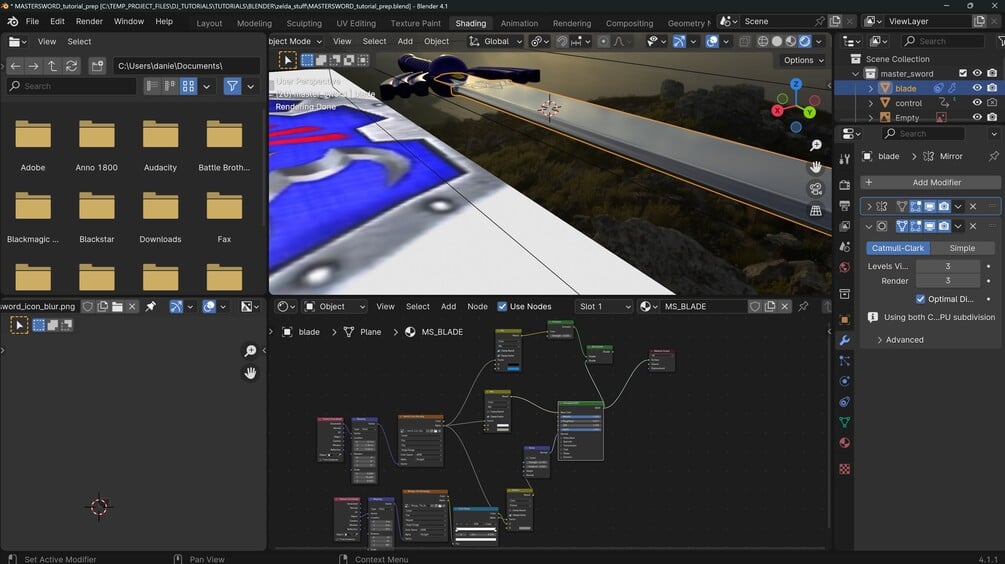Collapse the master_sword collection

856,73
